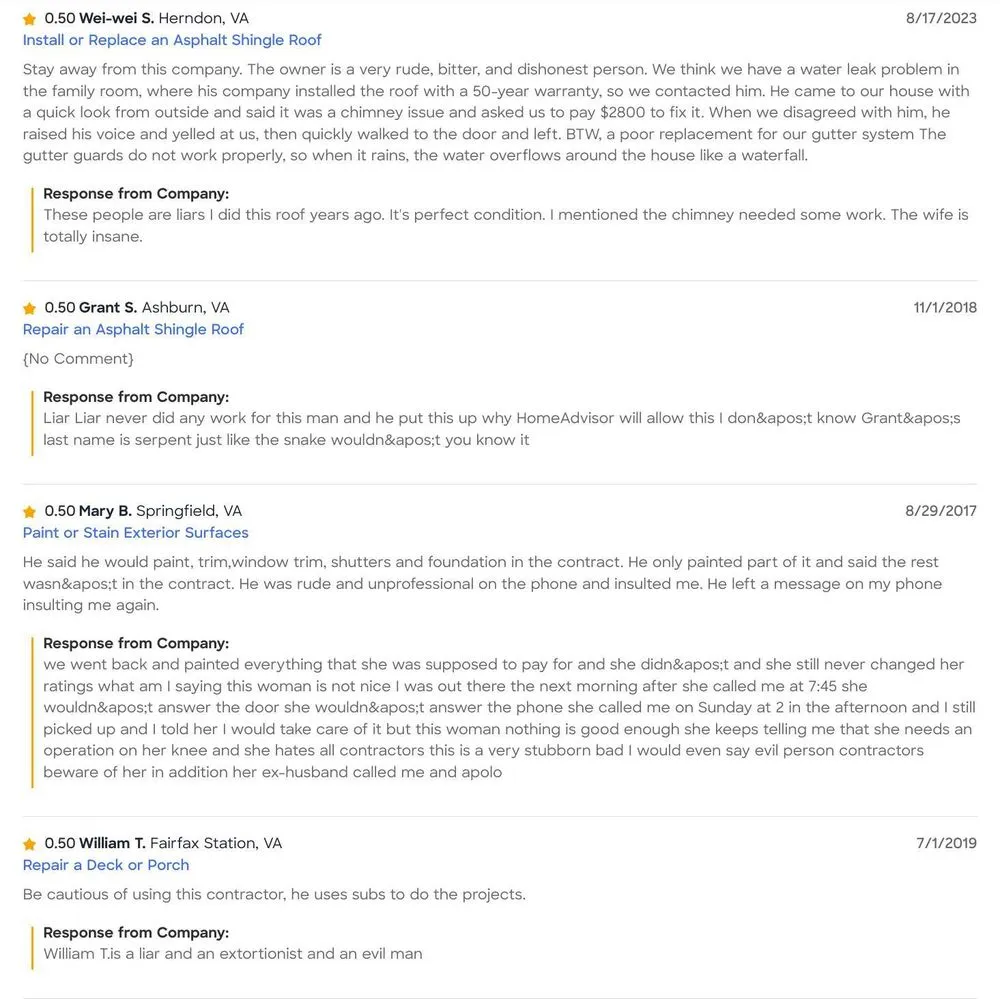Click the {No Comment} review text
Image resolution: width=1000 pixels, height=999 pixels.
point(78,359)
